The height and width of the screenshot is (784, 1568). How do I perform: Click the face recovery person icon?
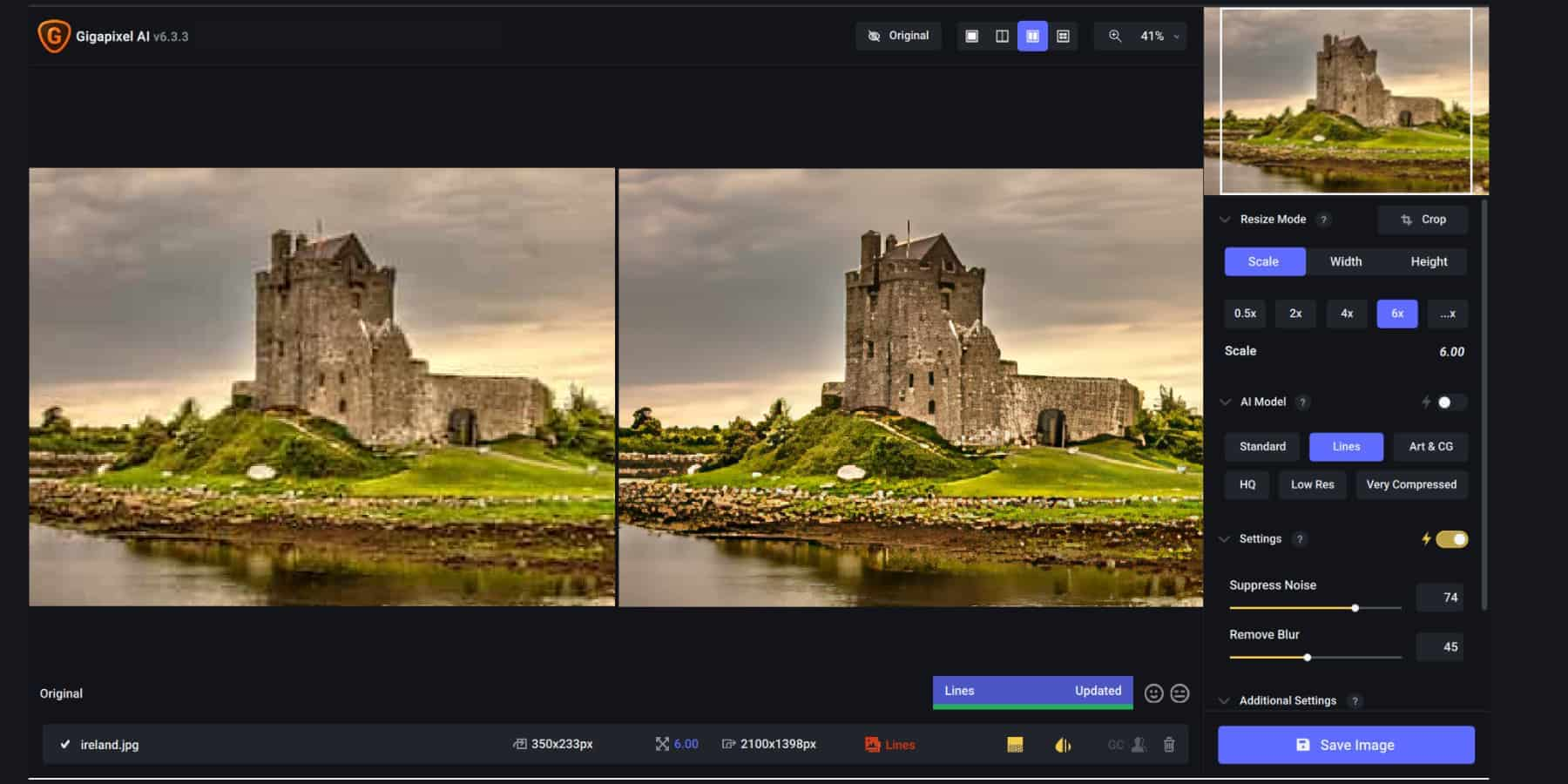click(1139, 745)
